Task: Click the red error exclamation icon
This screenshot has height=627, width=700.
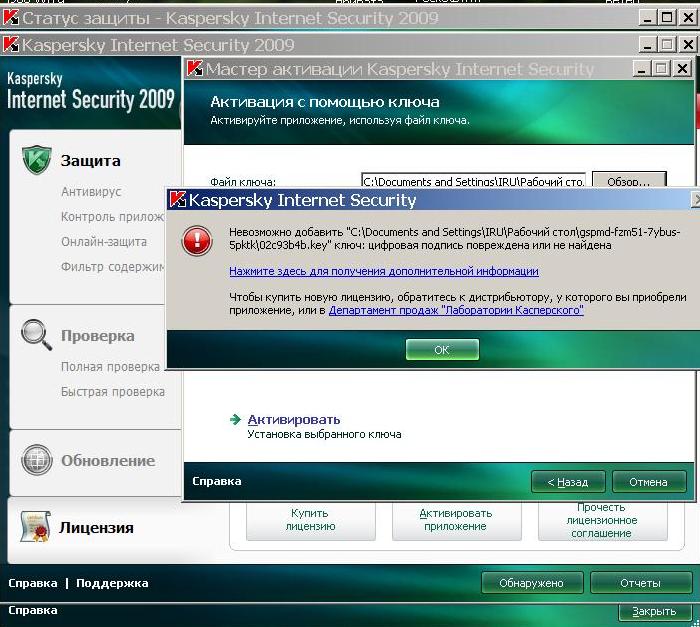Action: click(x=197, y=241)
